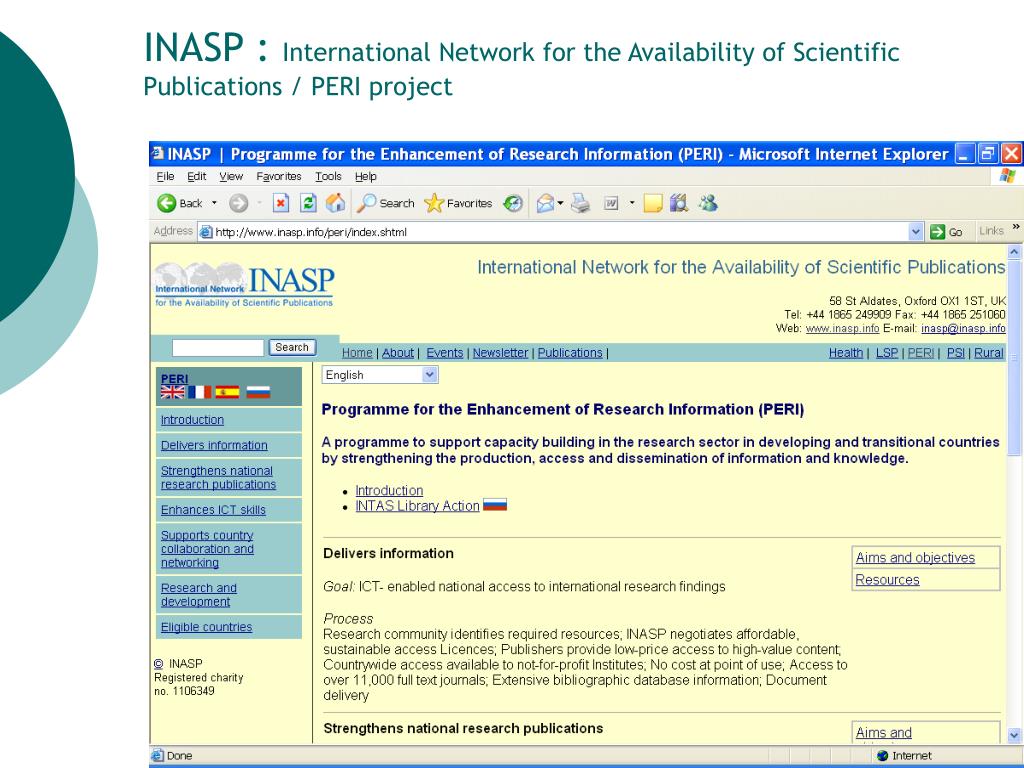
Task: Click the Internet zone globe icon
Action: [883, 756]
